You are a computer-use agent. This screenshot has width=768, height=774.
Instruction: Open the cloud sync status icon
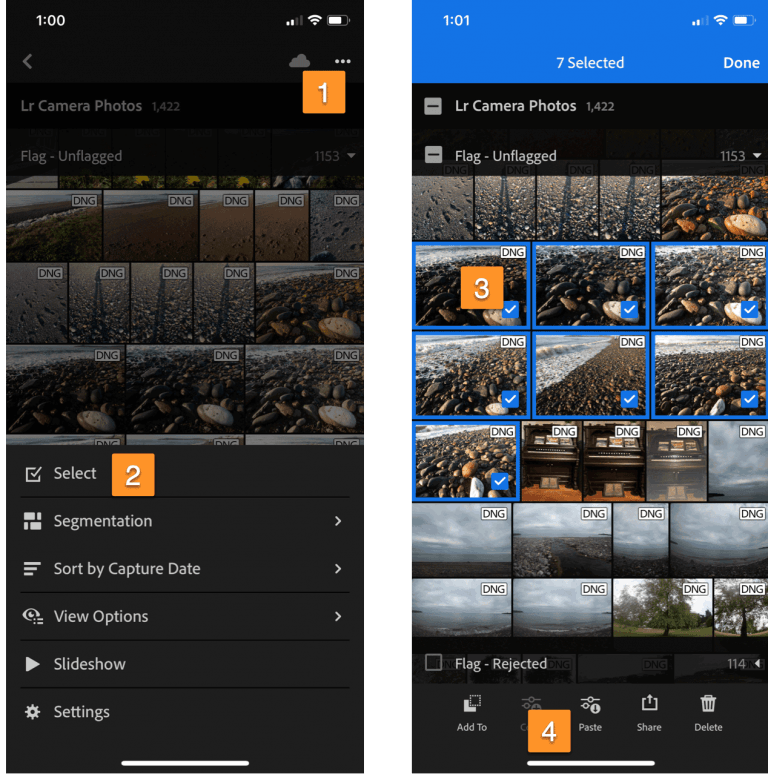299,61
